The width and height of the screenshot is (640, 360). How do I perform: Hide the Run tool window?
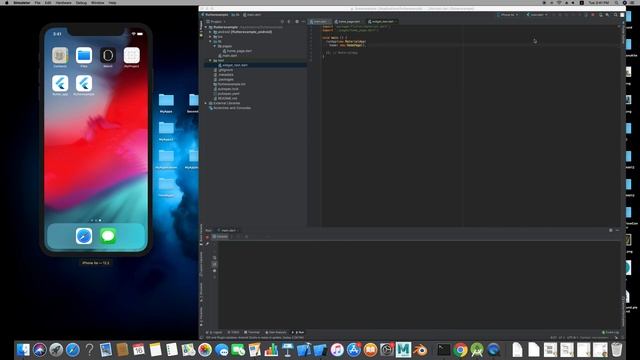coord(617,230)
